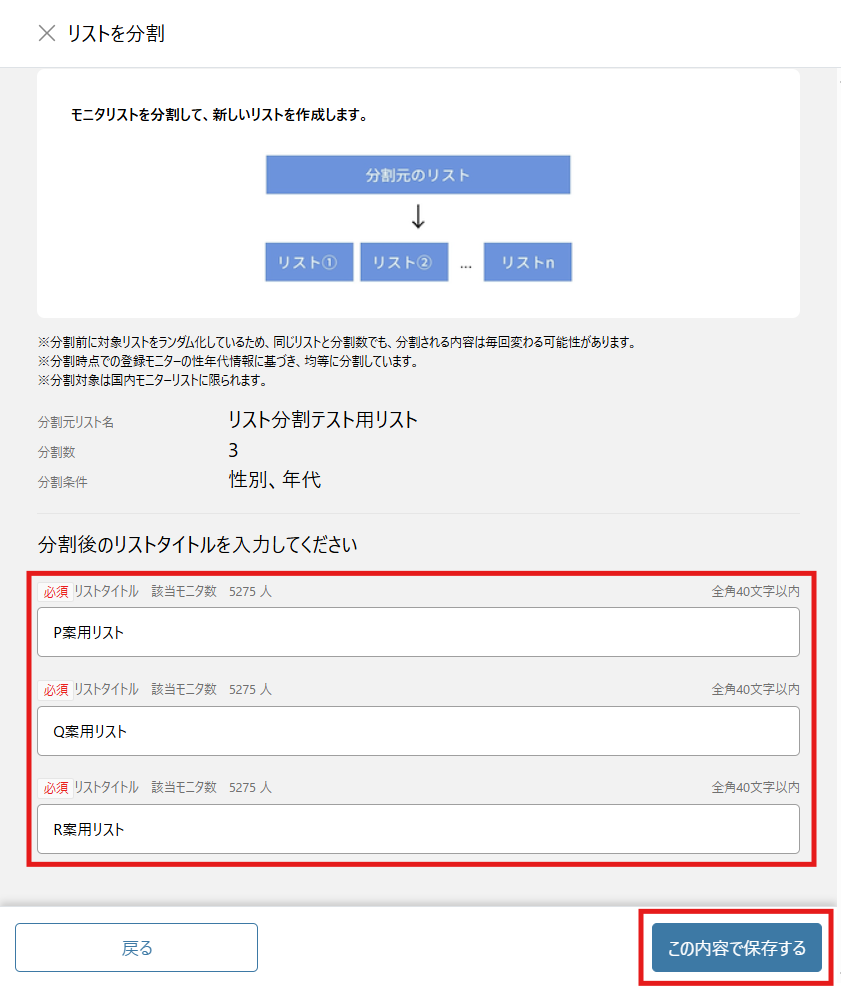This screenshot has height=986, width=841.
Task: Click the リストを分割 header title
Action: coord(116,34)
